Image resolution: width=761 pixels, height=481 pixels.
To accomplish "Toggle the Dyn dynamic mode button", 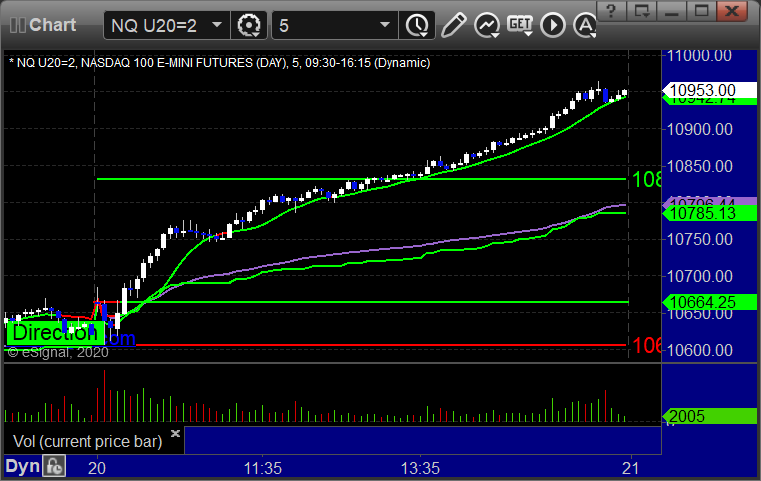I will pos(22,466).
